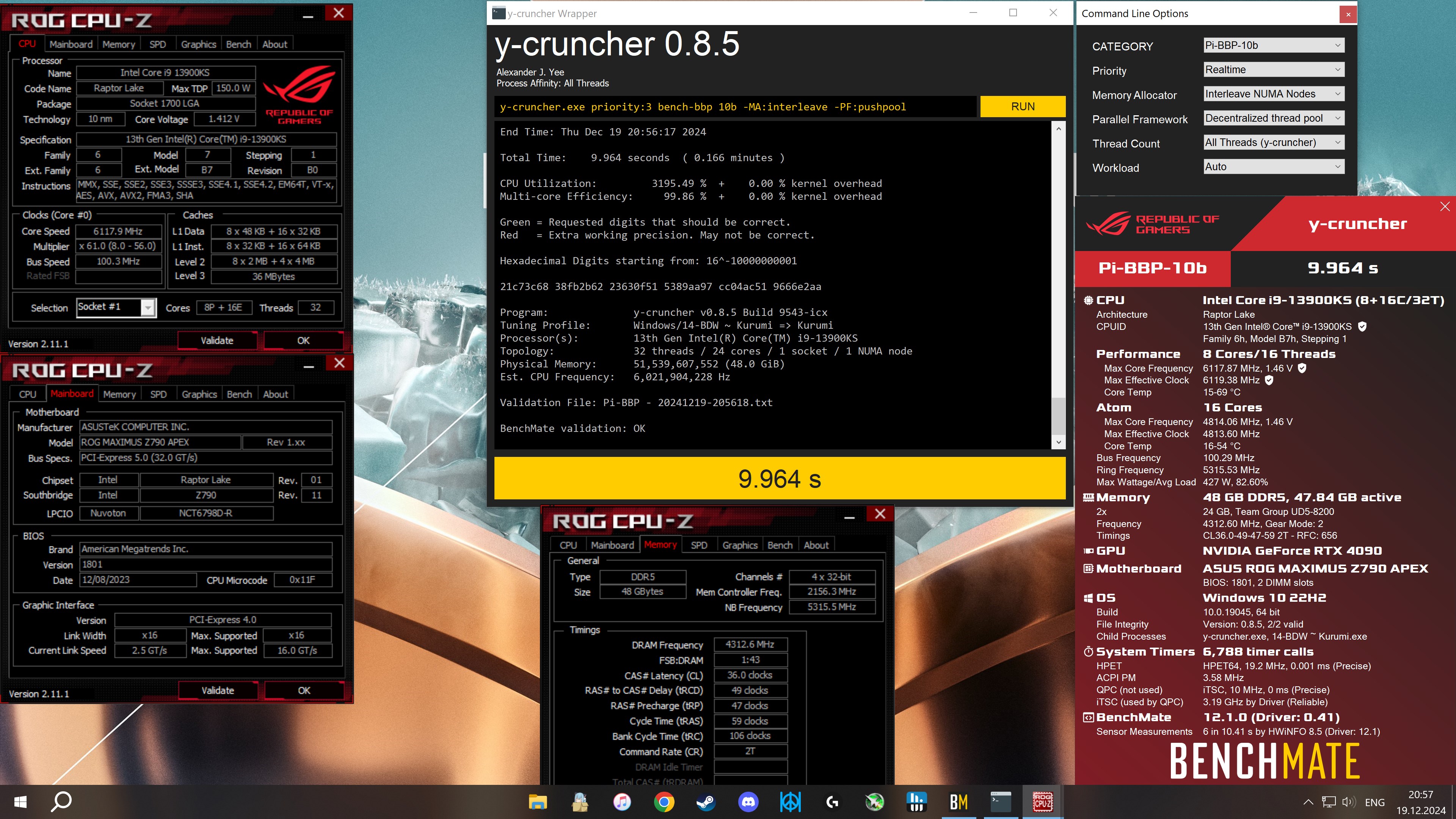The height and width of the screenshot is (819, 1456).
Task: Click OK in CPU-Z Mainboard window
Action: [304, 690]
